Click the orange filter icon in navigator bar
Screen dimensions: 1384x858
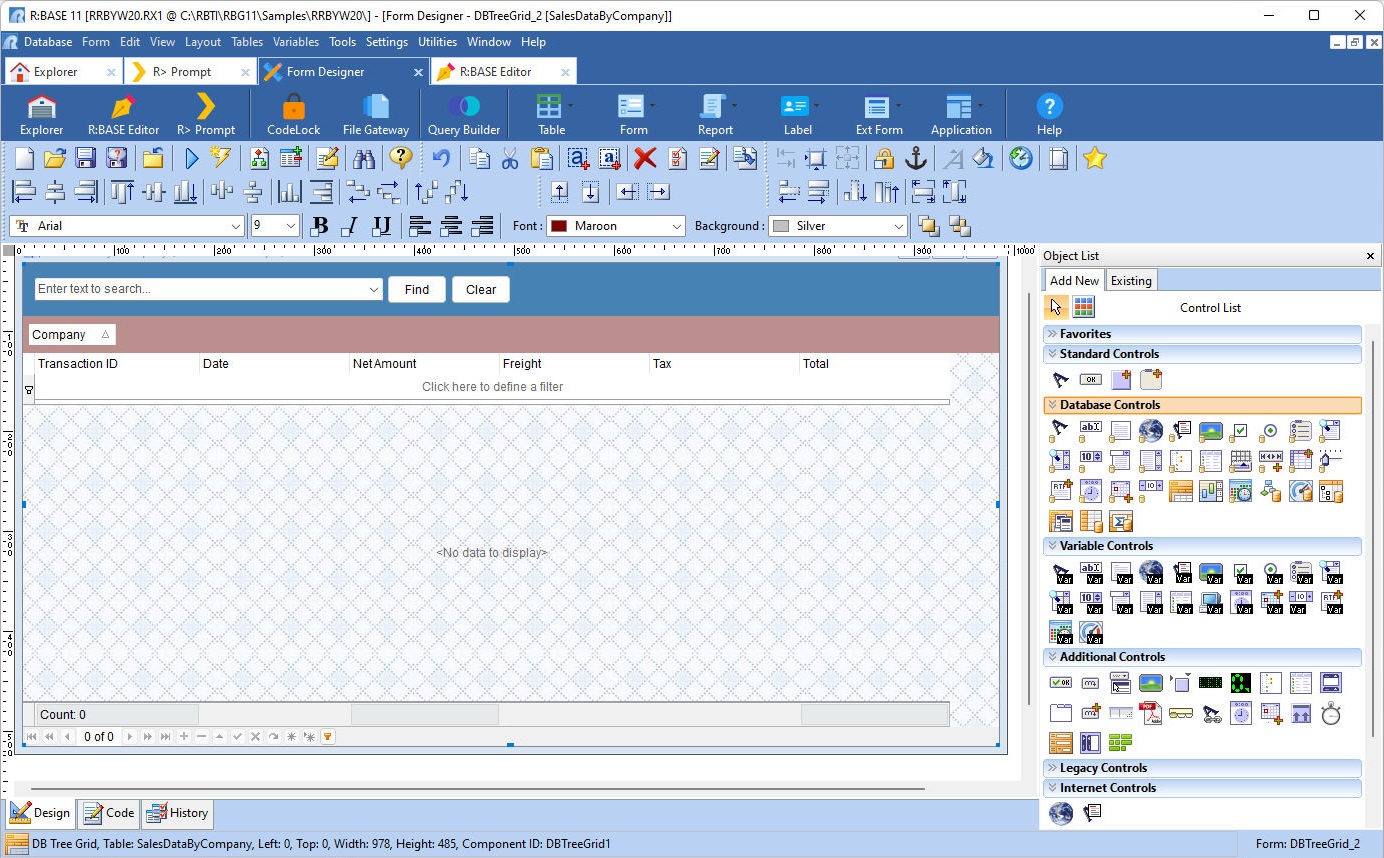pyautogui.click(x=327, y=737)
